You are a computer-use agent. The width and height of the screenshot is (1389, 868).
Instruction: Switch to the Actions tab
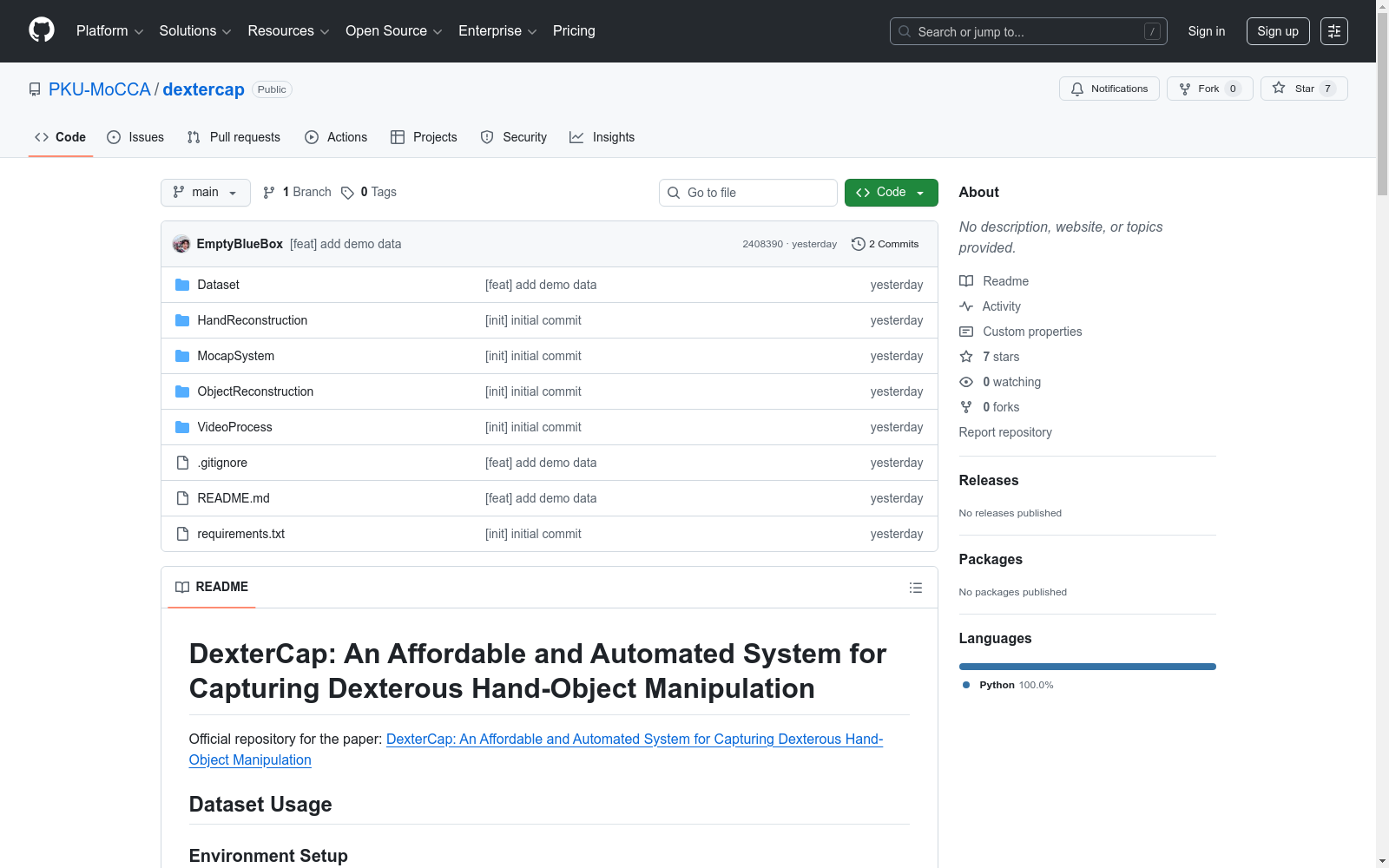click(336, 137)
